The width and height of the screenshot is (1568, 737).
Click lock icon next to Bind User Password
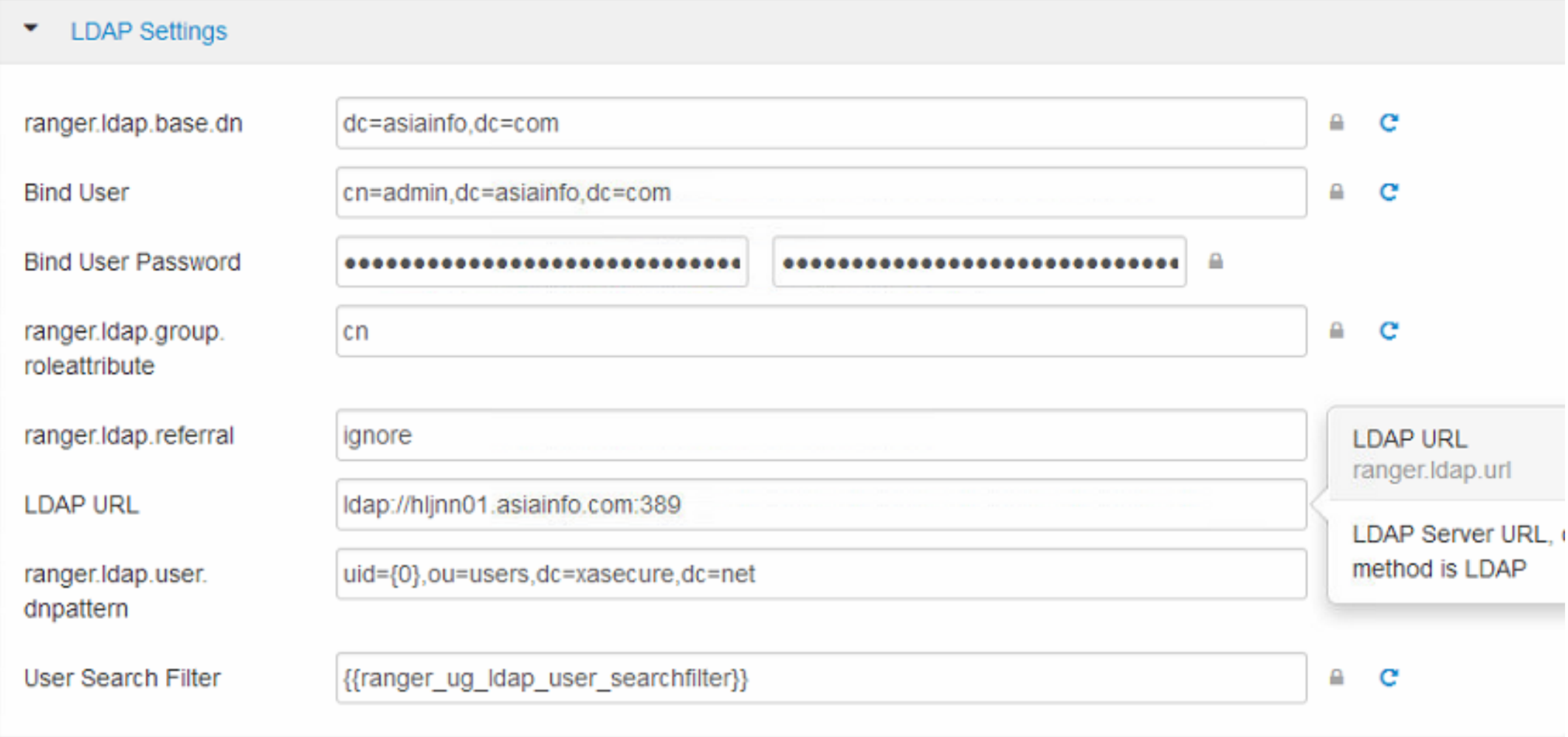tap(1216, 261)
